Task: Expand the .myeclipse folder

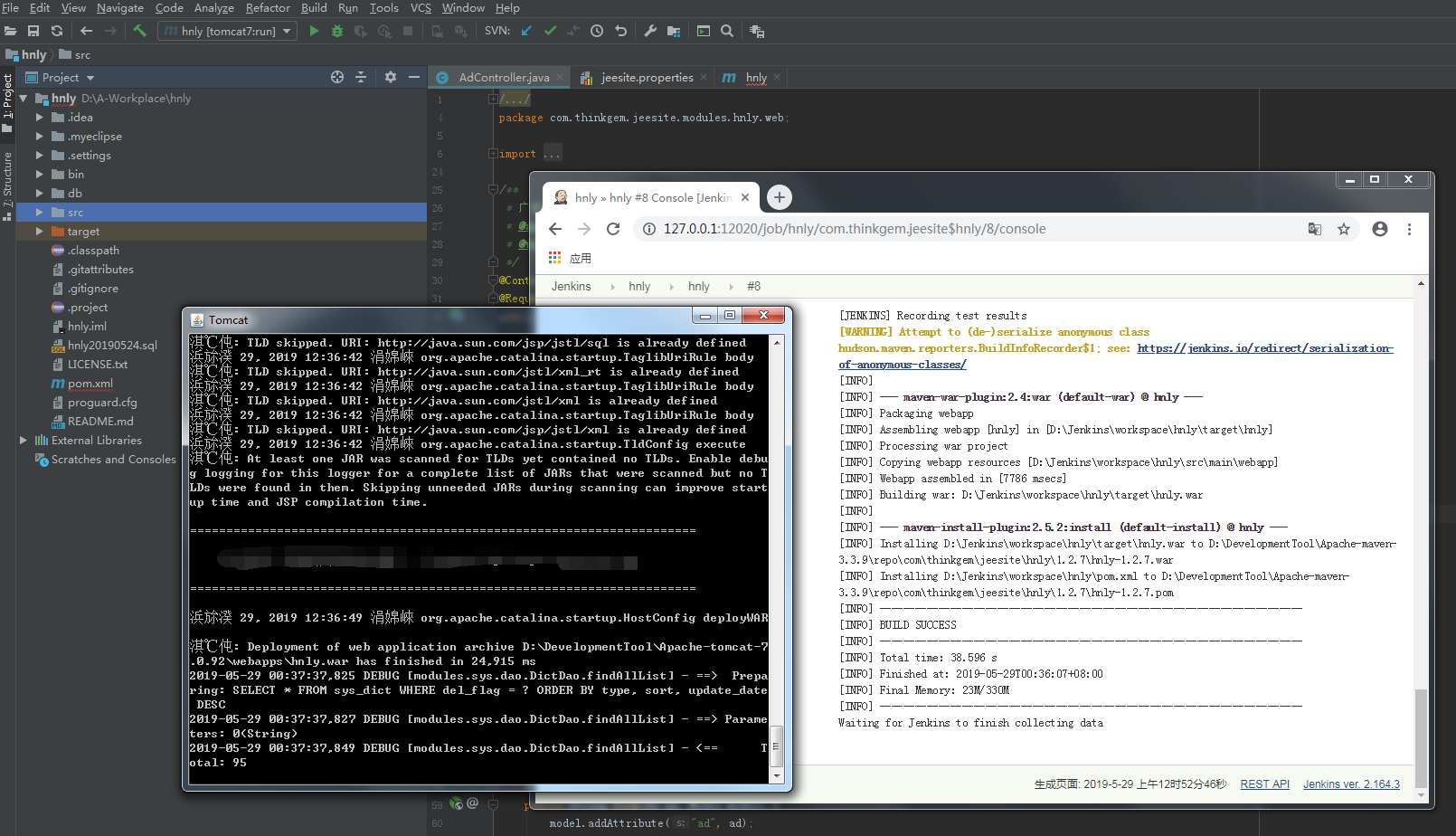Action: [x=40, y=136]
